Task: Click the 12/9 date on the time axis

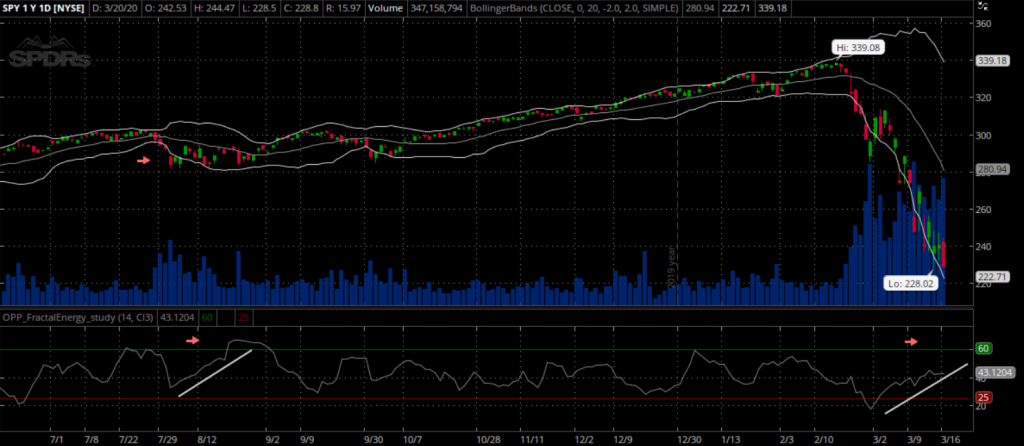Action: 624,439
